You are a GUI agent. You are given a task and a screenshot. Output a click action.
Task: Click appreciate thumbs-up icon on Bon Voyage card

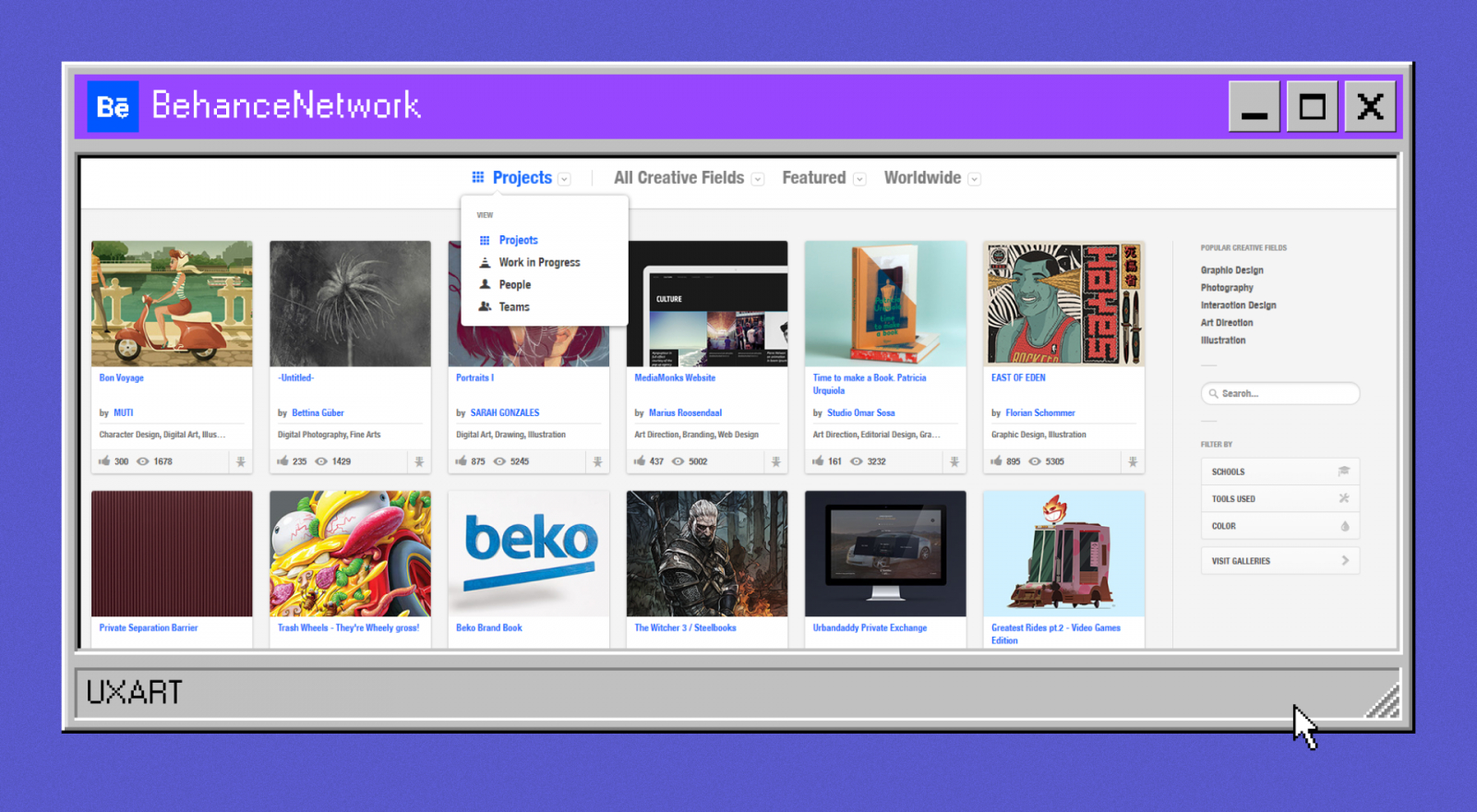[104, 460]
